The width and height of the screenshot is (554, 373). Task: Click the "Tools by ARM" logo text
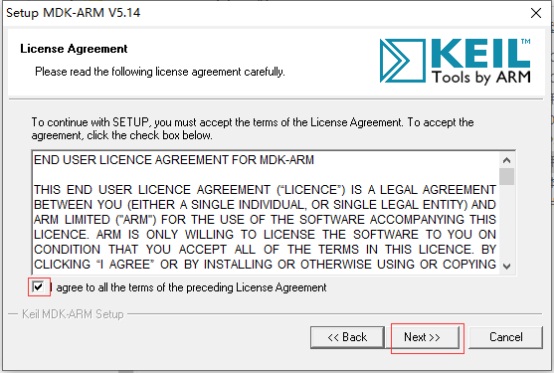(x=481, y=77)
